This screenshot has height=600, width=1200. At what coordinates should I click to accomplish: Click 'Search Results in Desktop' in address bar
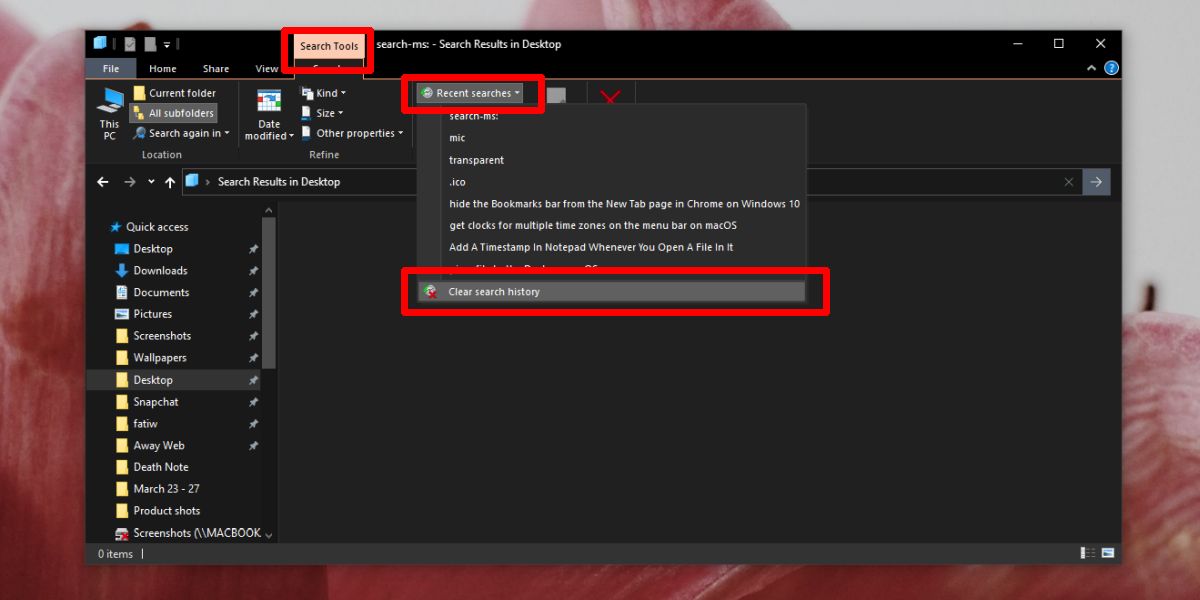click(279, 182)
